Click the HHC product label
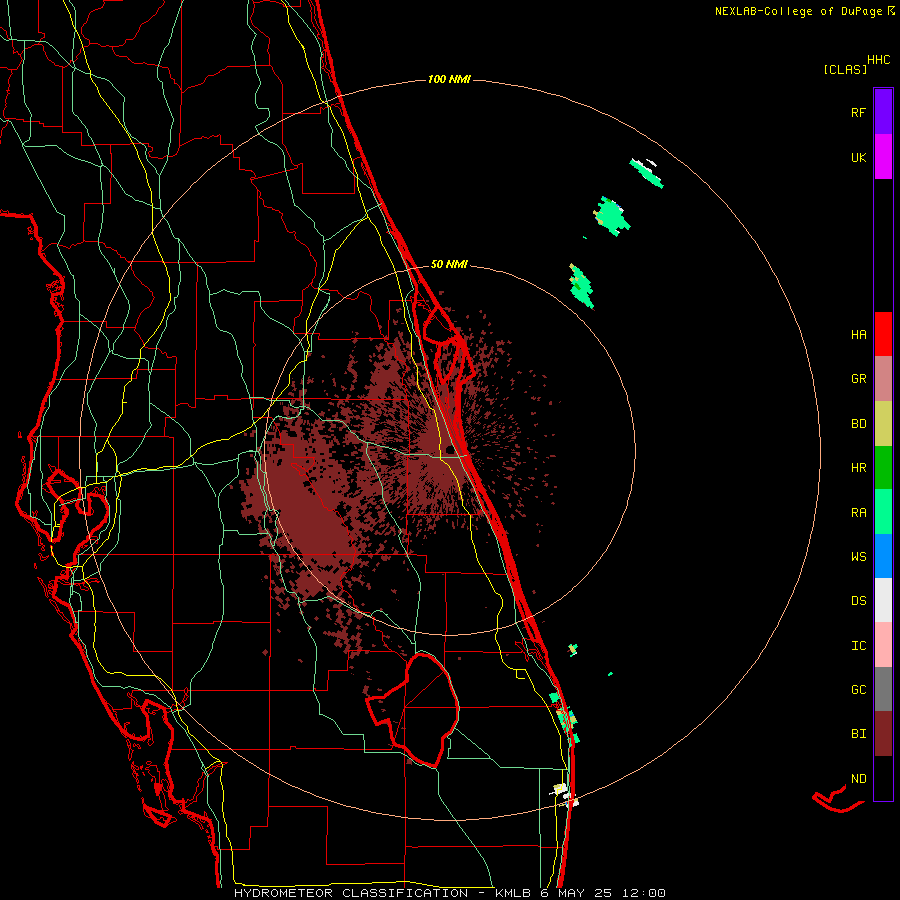 (879, 60)
